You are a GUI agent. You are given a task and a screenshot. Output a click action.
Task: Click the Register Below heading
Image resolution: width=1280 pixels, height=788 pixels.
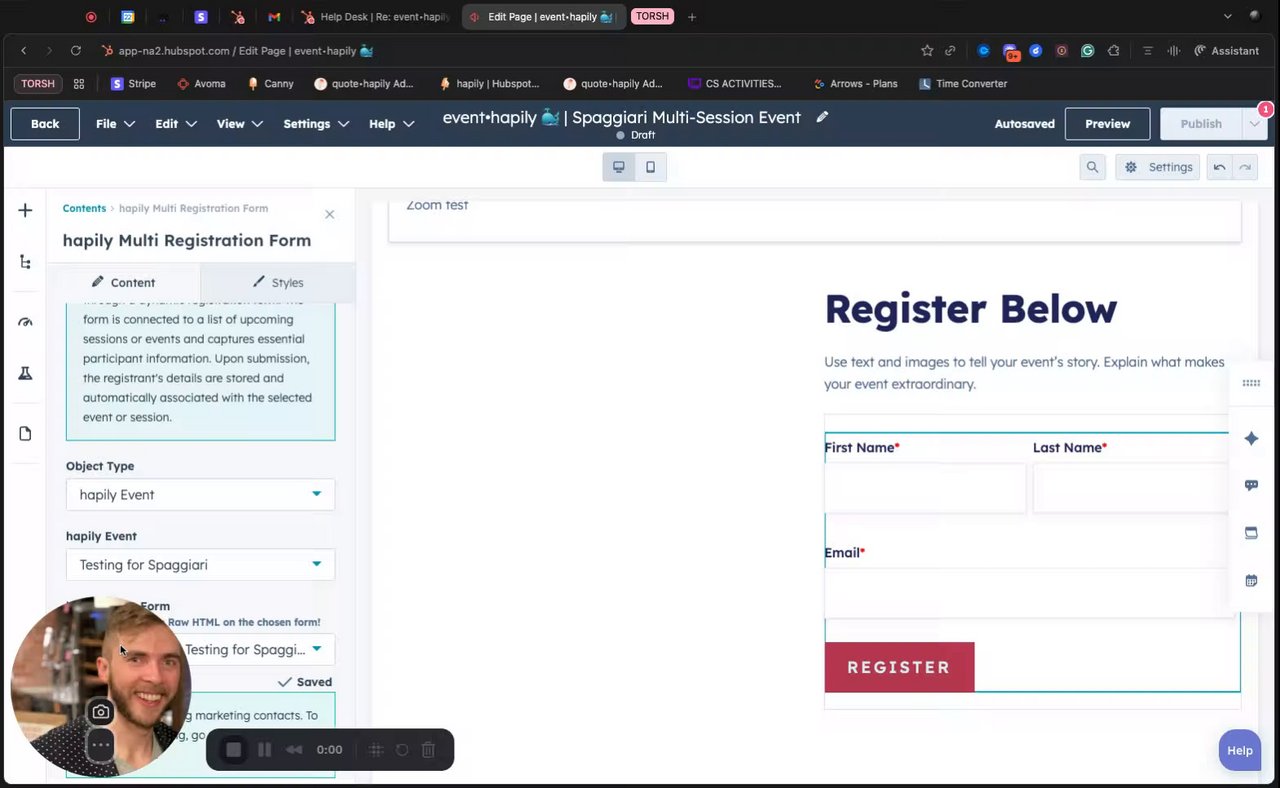click(970, 309)
